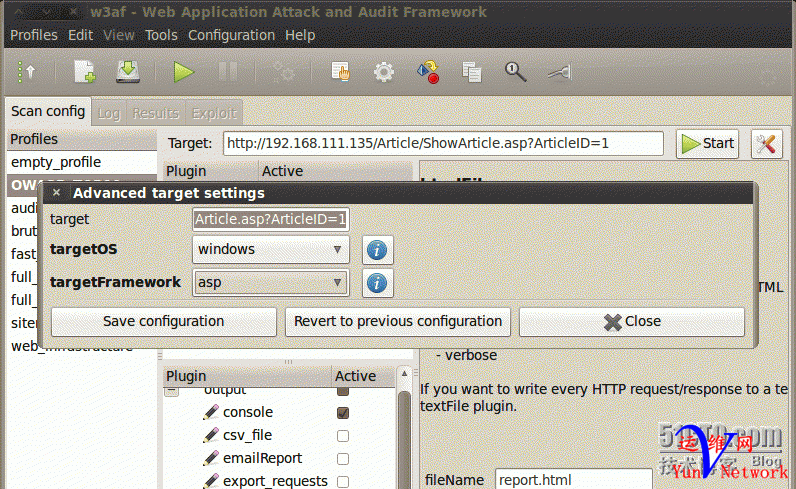The image size is (796, 489).
Task: Close Advanced target settings via title X
Action: 56,193
